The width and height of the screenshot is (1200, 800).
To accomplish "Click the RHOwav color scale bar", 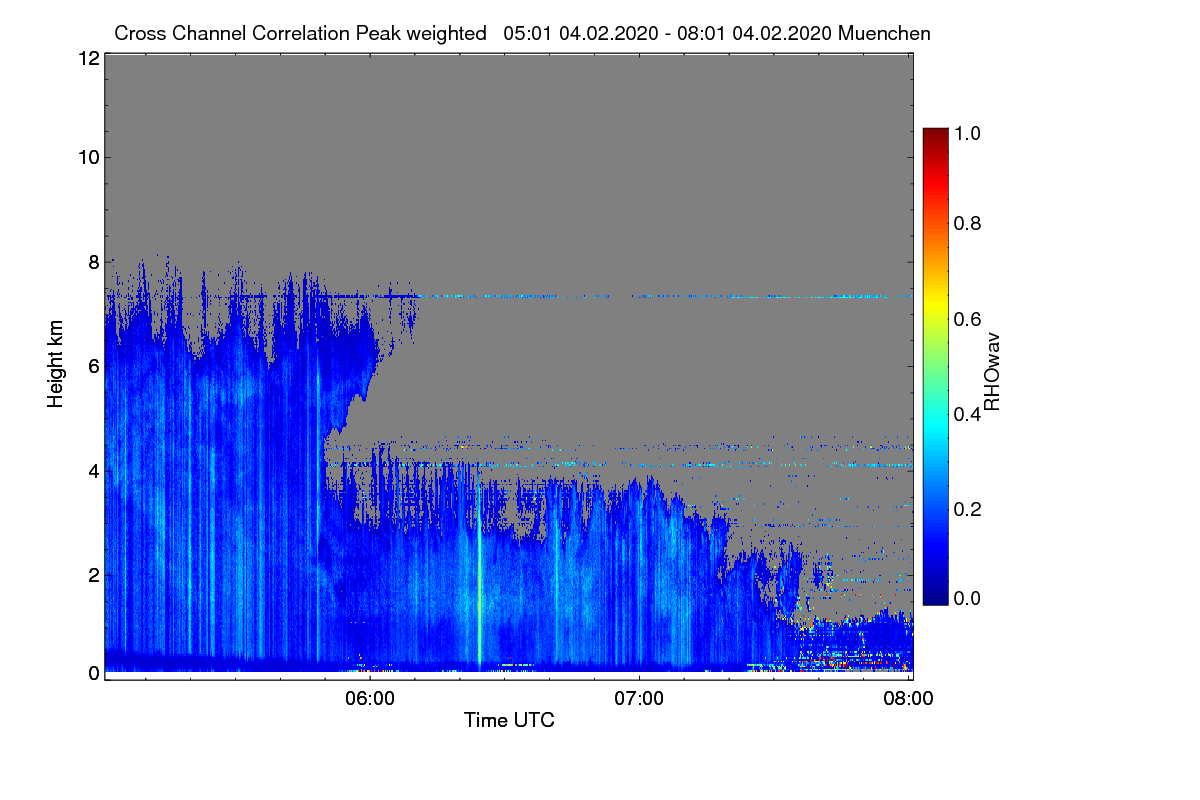I will (935, 366).
